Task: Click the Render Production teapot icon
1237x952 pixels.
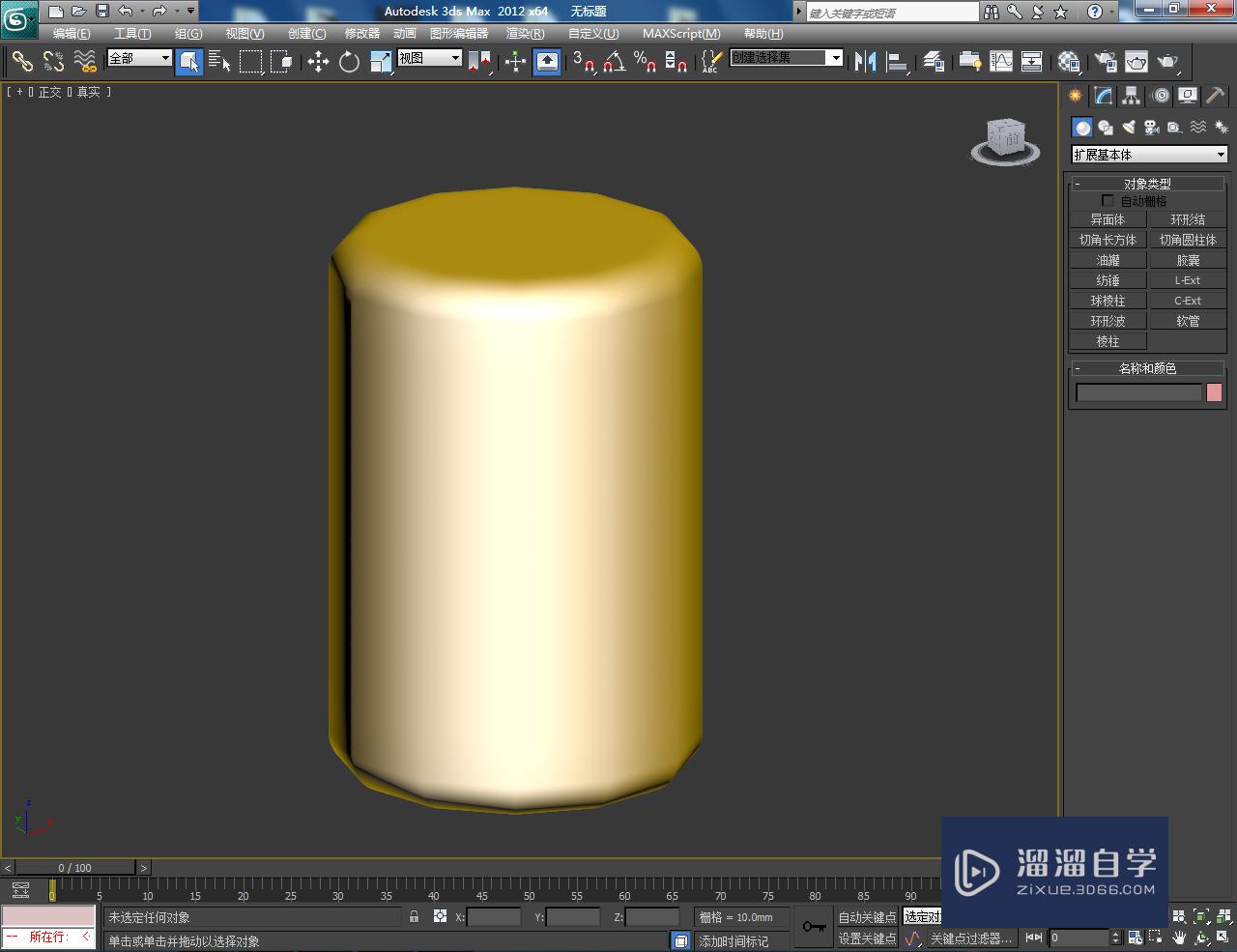Action: coord(1168,62)
